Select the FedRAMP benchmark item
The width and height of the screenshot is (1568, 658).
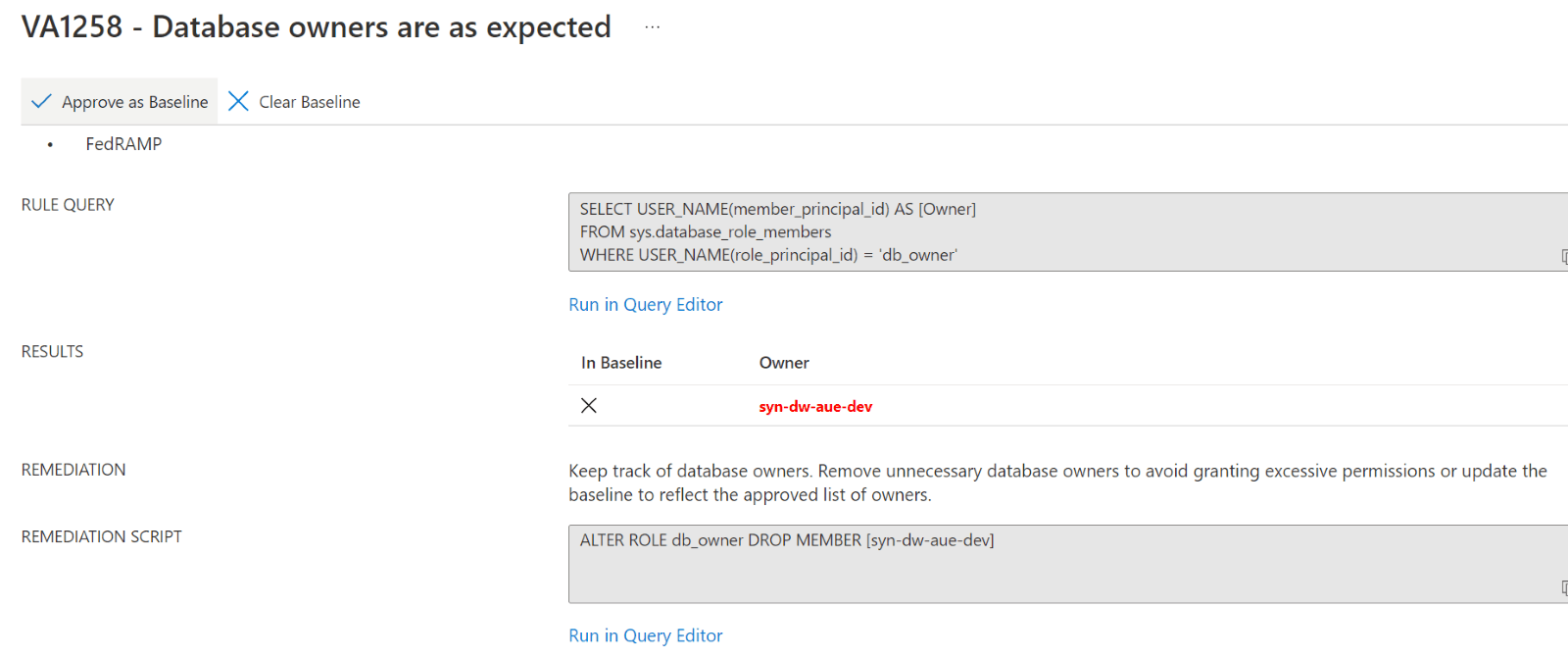point(123,144)
